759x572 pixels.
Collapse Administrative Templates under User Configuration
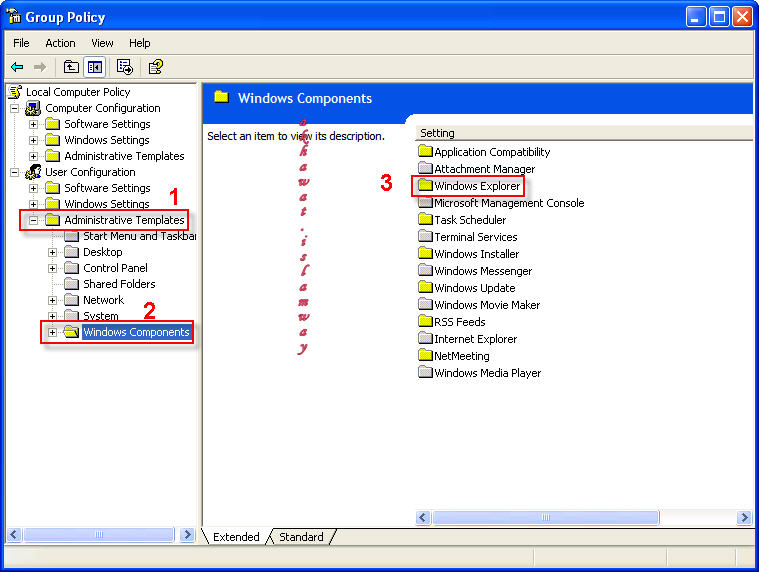coord(33,220)
